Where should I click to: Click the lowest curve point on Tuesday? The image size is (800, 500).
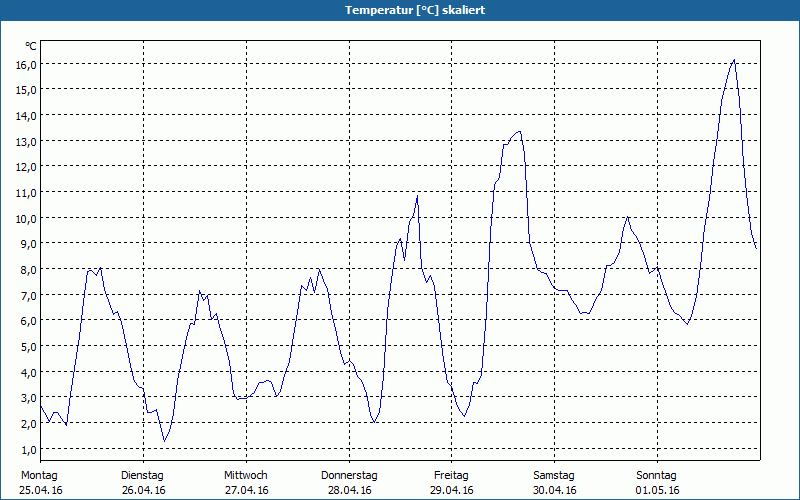click(164, 440)
